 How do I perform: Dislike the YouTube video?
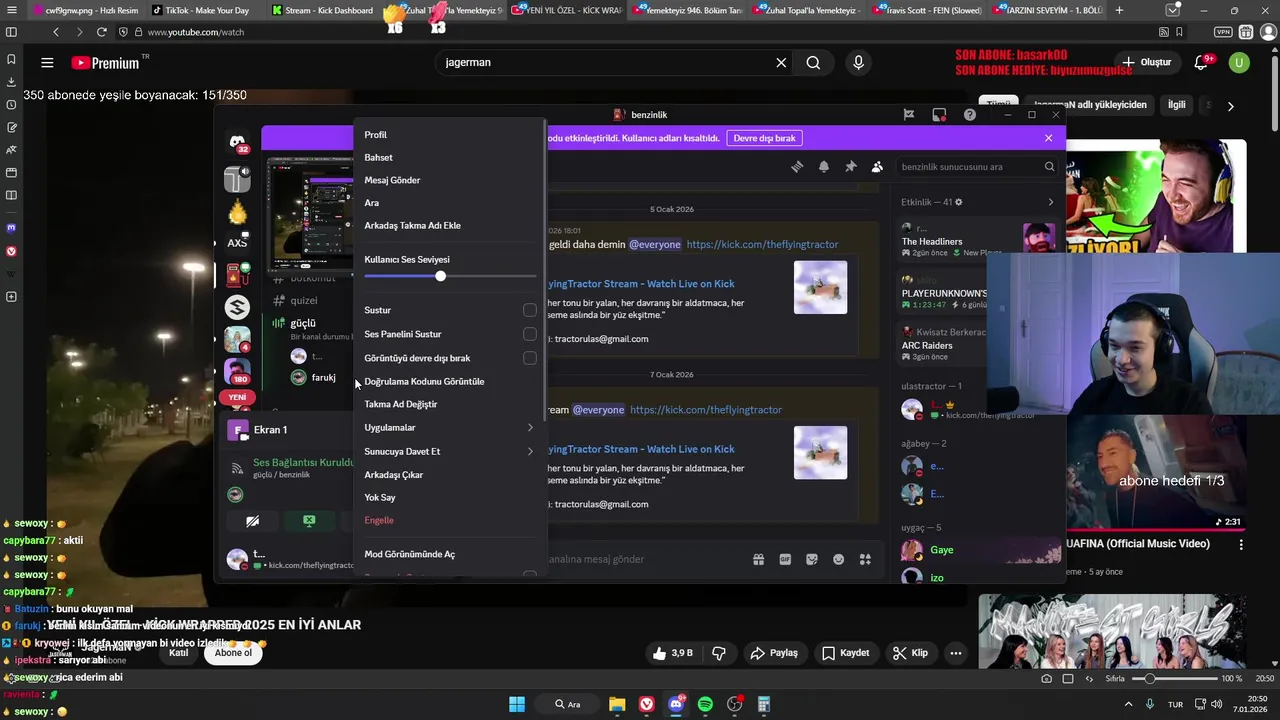tap(718, 653)
